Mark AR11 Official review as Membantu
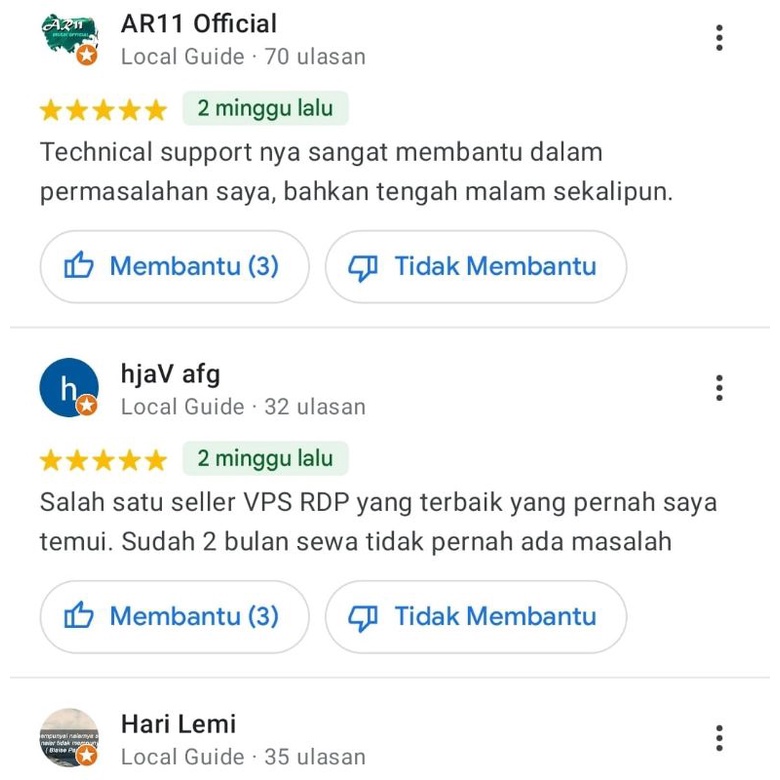Screen dimensions: 780x780 [x=174, y=267]
